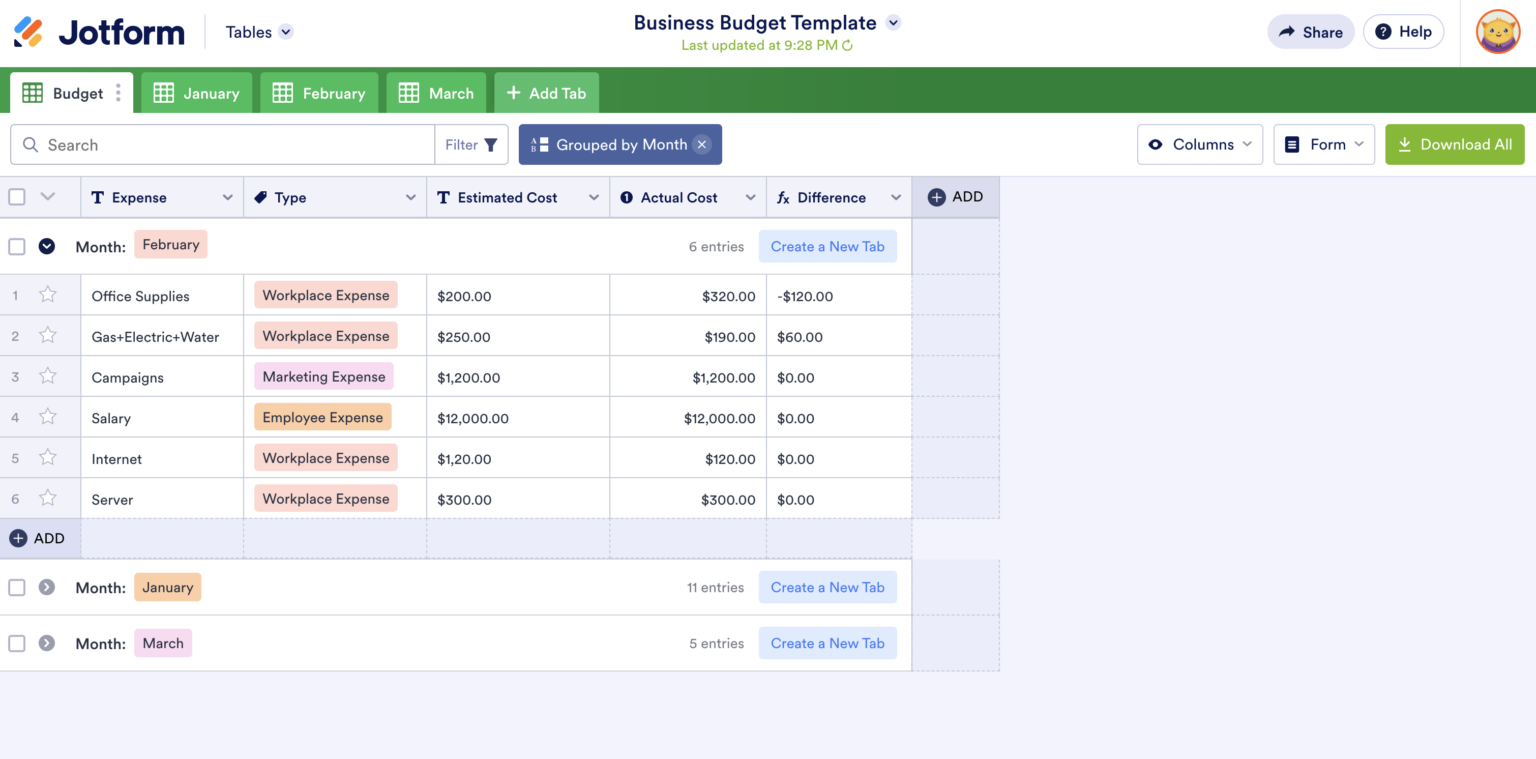The width and height of the screenshot is (1536, 759).
Task: Open the January tab
Action: tap(196, 92)
